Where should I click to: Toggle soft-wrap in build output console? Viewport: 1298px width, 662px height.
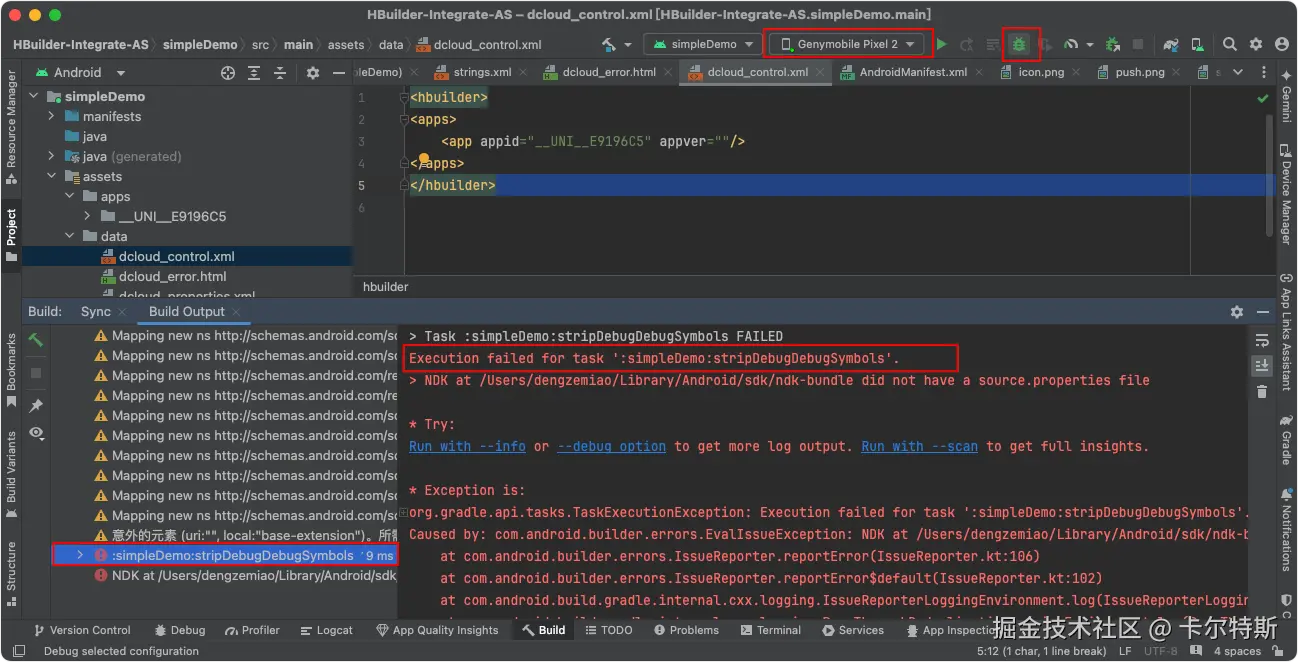tap(1262, 340)
